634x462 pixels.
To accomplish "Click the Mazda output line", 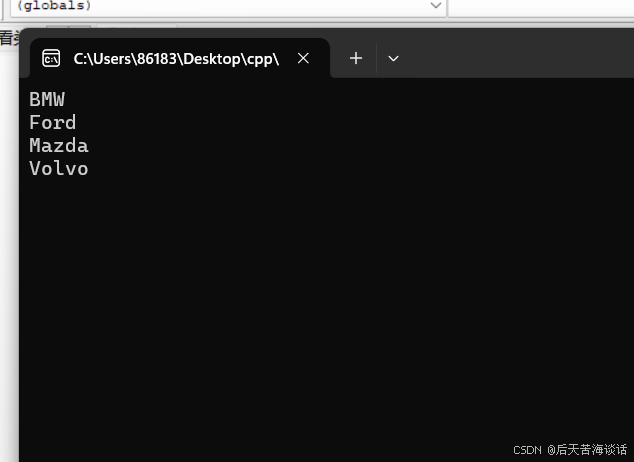I will [59, 146].
